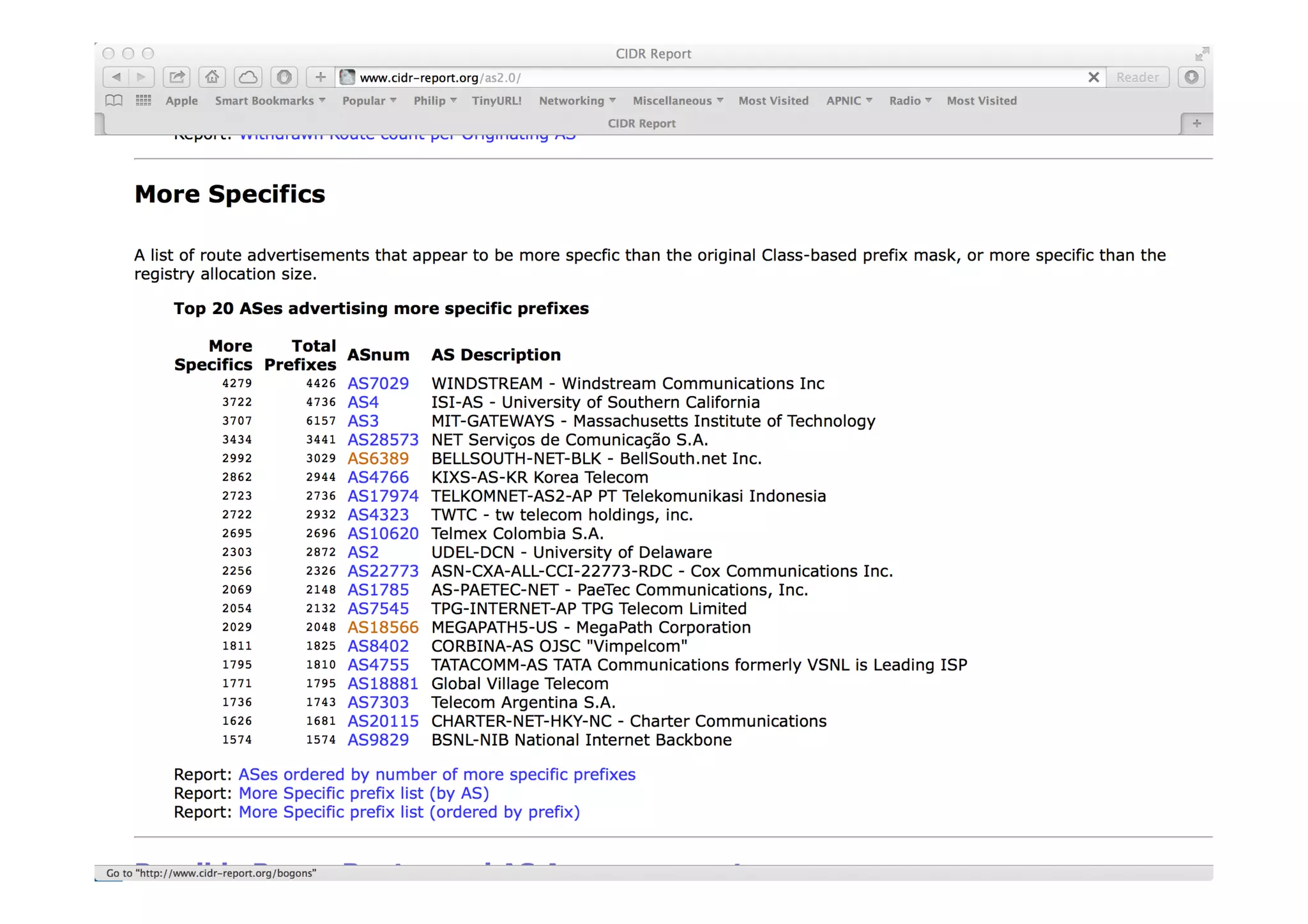Stop loading with the X icon
The height and width of the screenshot is (924, 1308).
click(1093, 77)
